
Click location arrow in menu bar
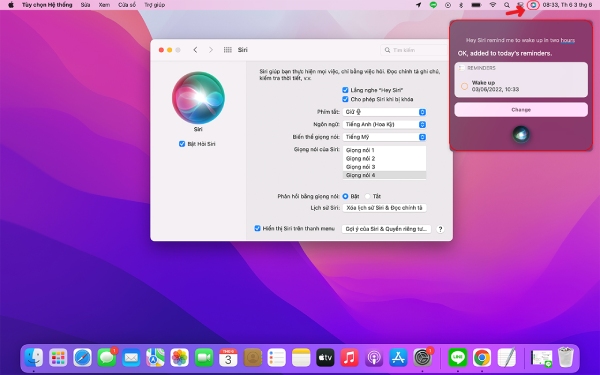click(419, 5)
